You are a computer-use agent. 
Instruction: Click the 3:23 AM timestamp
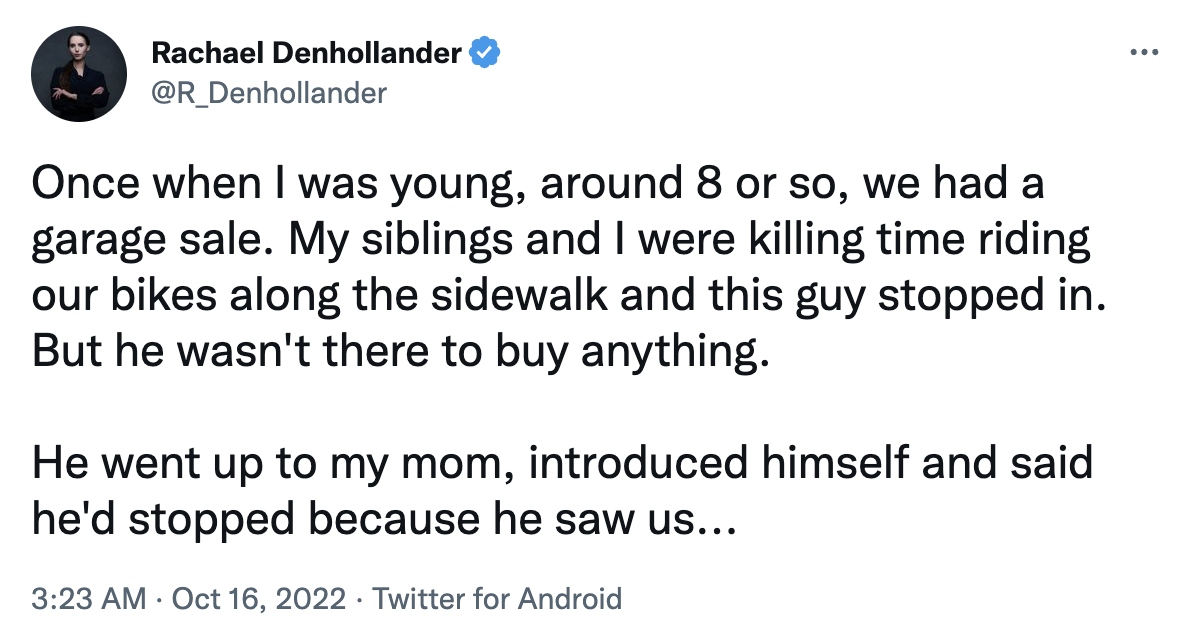(88, 599)
